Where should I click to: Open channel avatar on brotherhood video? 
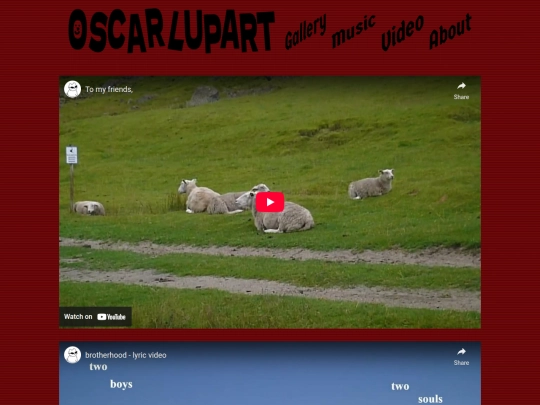[x=72, y=355]
